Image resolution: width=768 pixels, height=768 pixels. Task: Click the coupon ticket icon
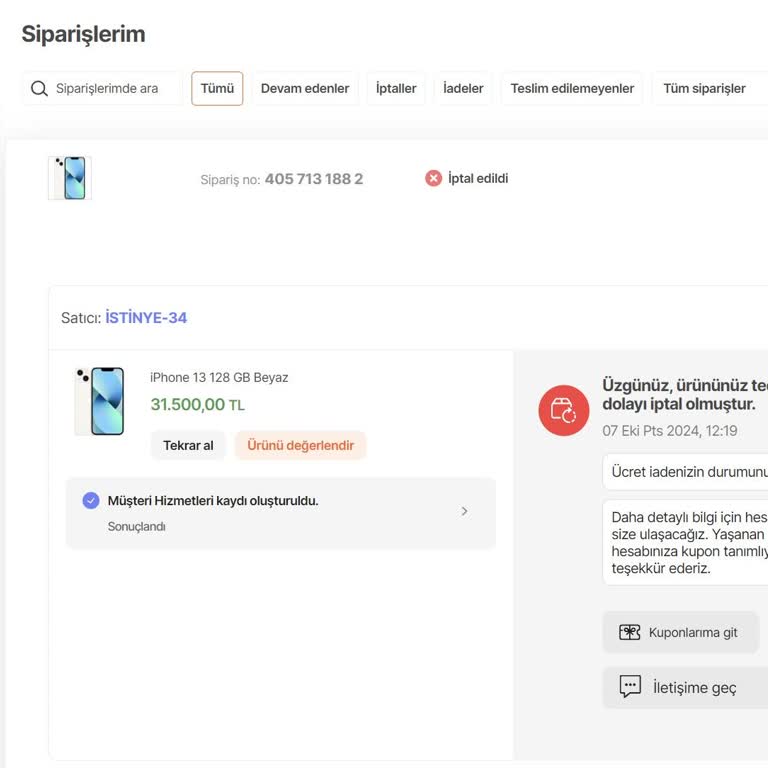tap(629, 632)
